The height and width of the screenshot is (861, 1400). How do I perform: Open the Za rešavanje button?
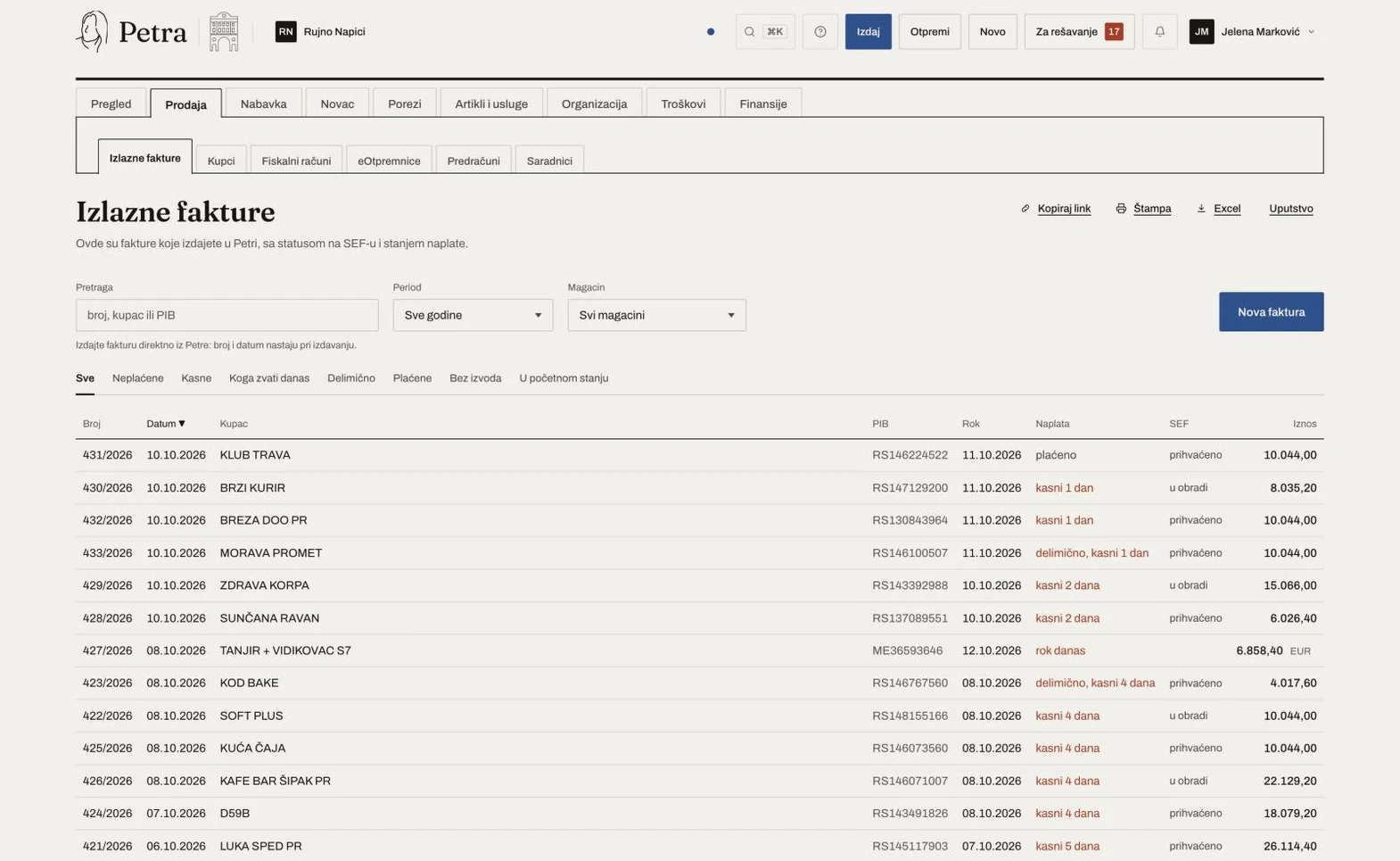(1079, 31)
